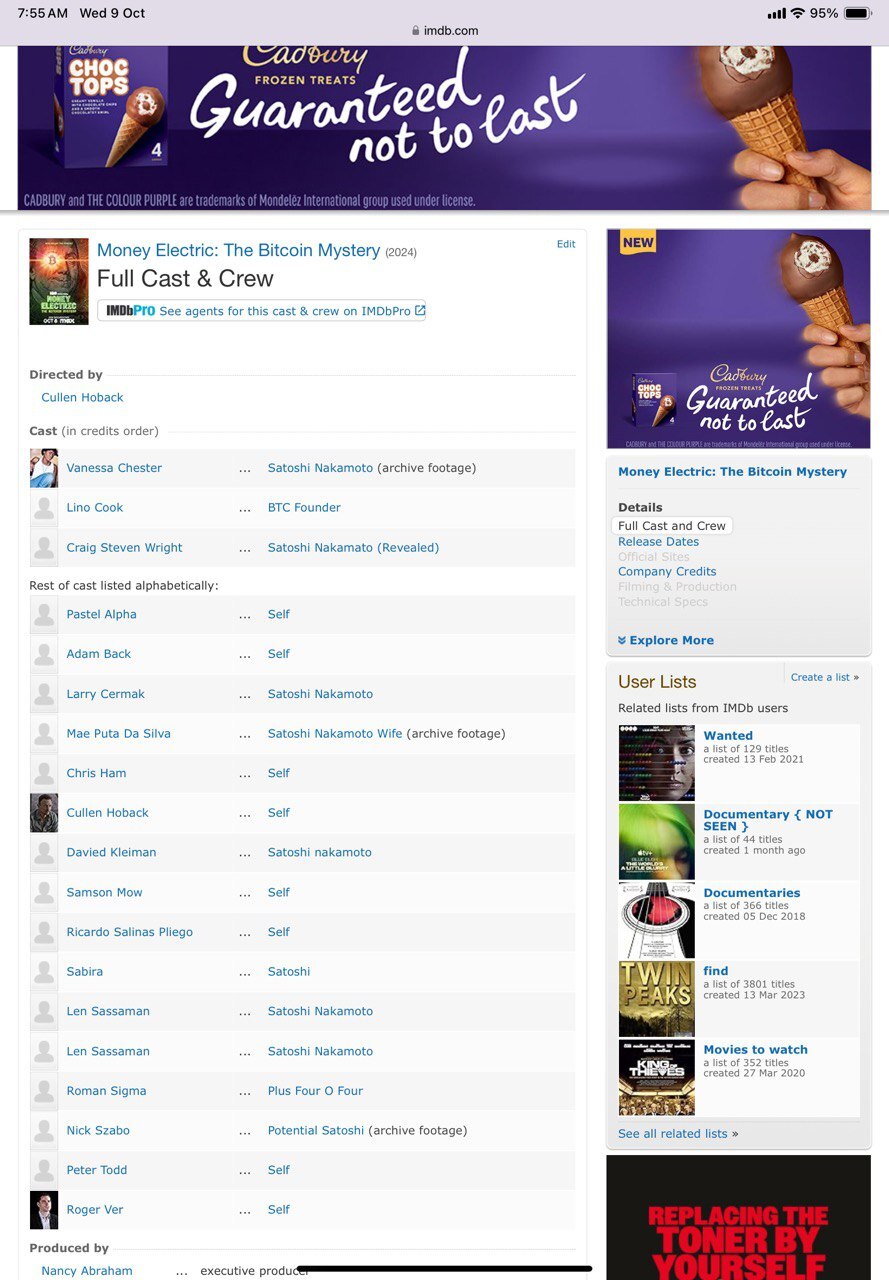Image resolution: width=889 pixels, height=1280 pixels.
Task: Tap Roger Ver's cast headshot photo
Action: coord(44,1210)
